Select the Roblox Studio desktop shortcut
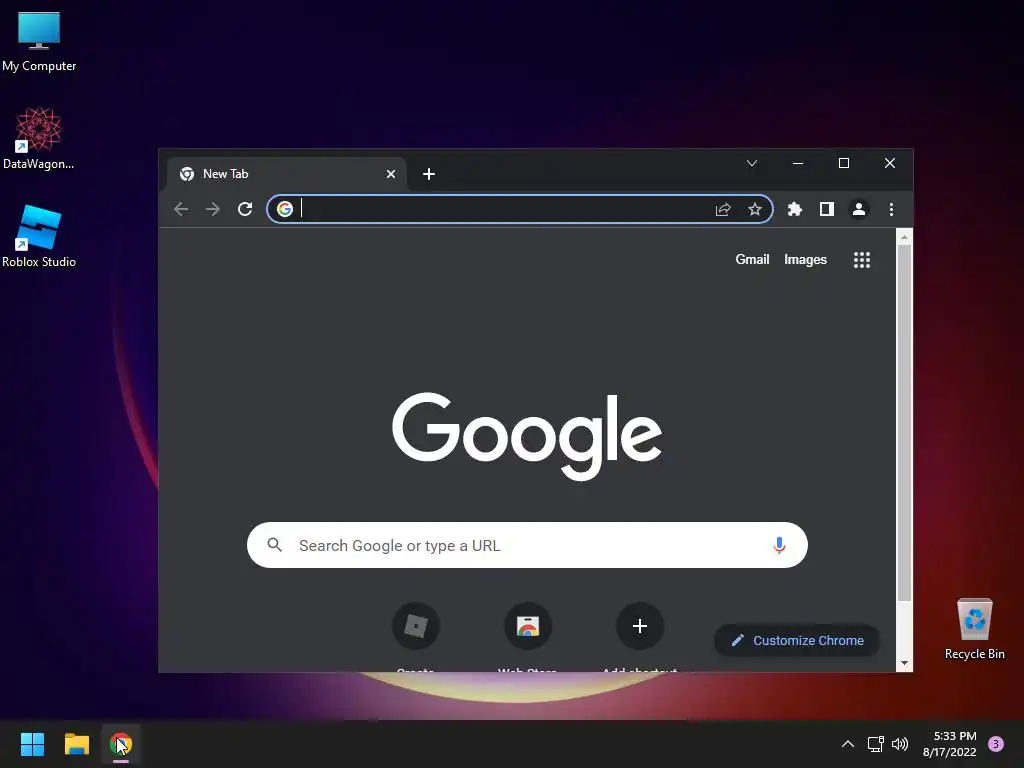Screen dimensions: 1024x768 pyautogui.click(x=39, y=236)
